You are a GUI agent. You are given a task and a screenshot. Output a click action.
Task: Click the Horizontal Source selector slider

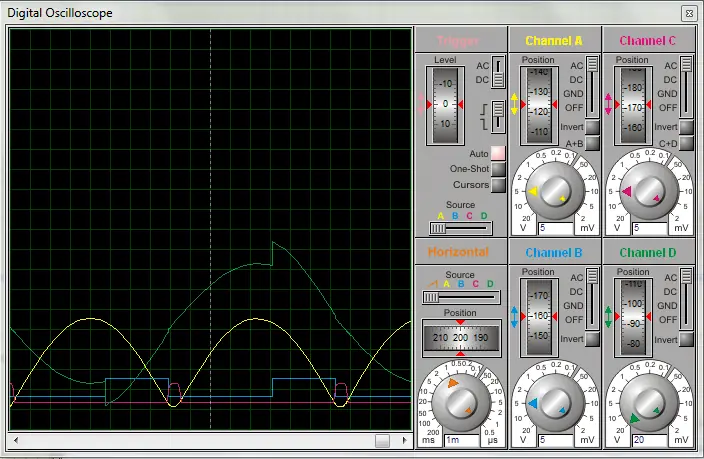(x=462, y=297)
